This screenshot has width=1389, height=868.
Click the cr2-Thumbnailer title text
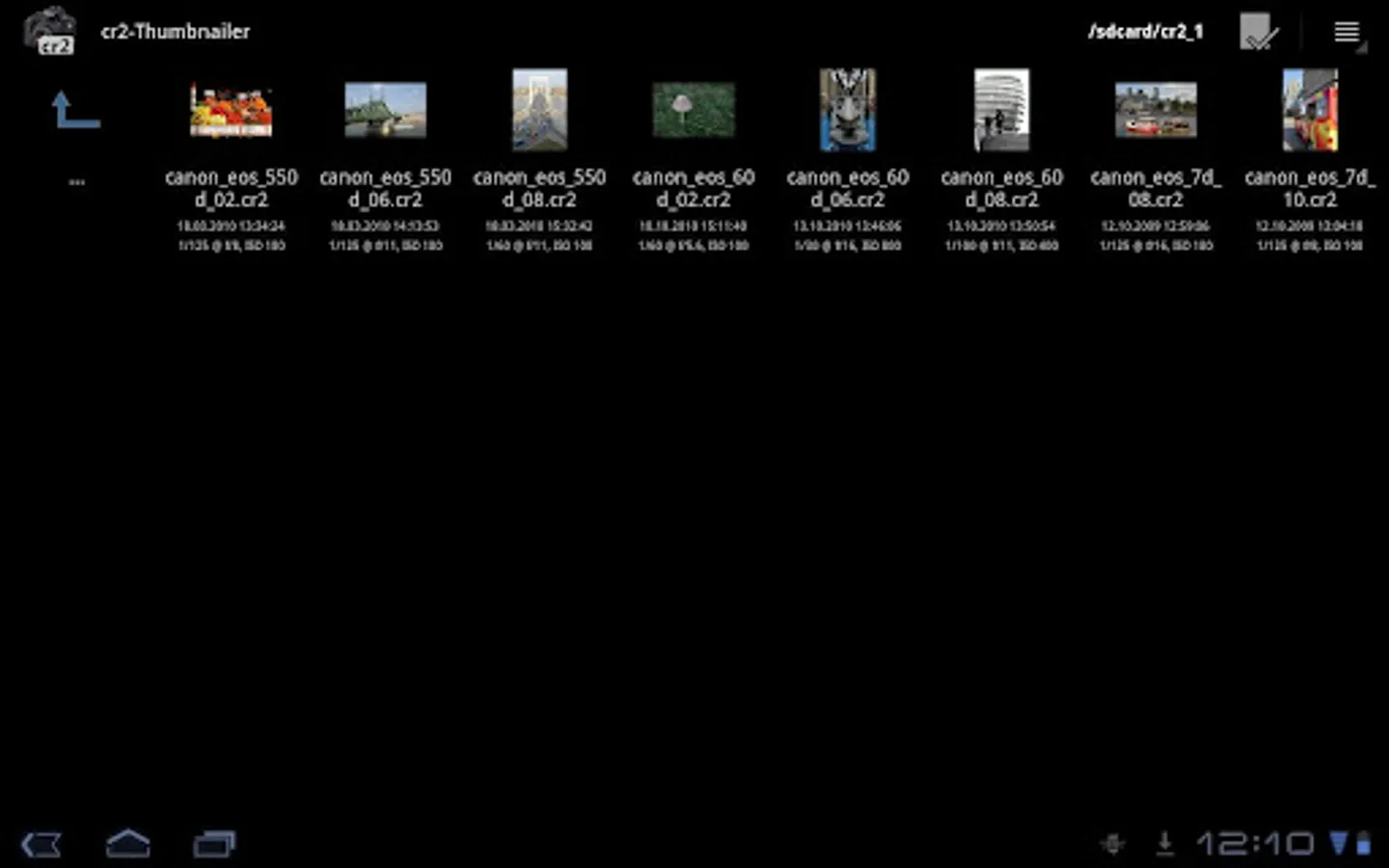(x=175, y=32)
